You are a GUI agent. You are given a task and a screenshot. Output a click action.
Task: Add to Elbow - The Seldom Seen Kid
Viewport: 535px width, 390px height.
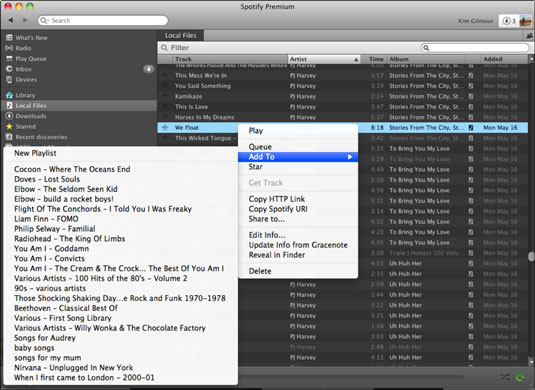[120, 189]
